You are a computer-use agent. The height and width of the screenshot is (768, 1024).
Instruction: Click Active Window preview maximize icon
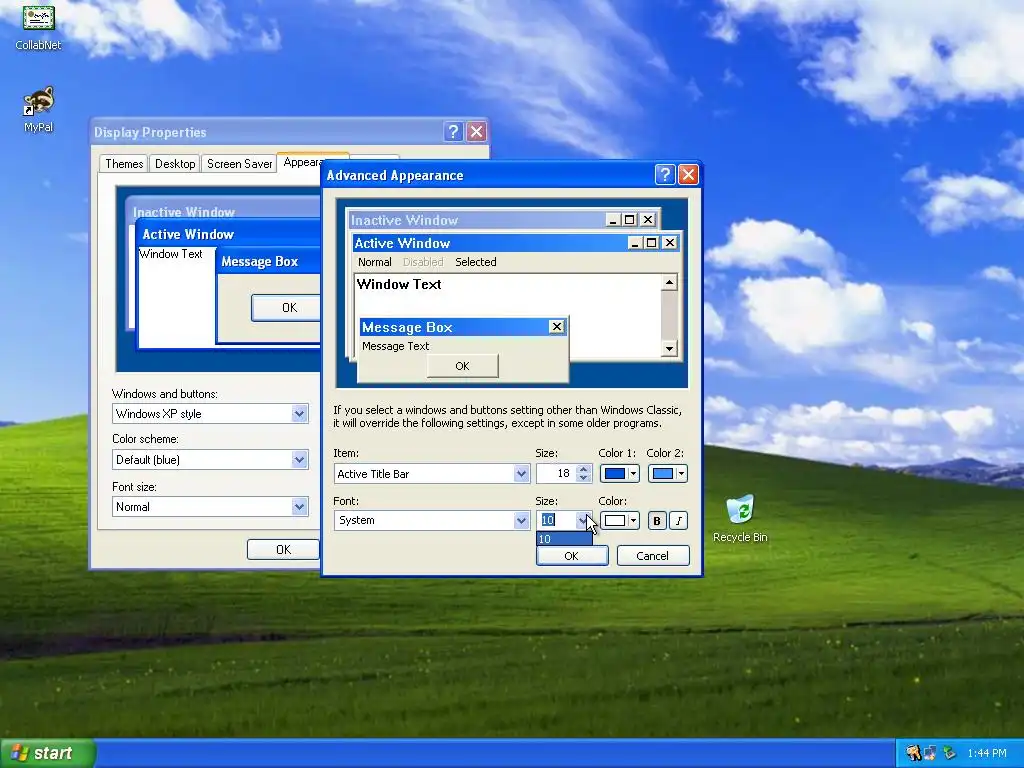click(x=651, y=242)
